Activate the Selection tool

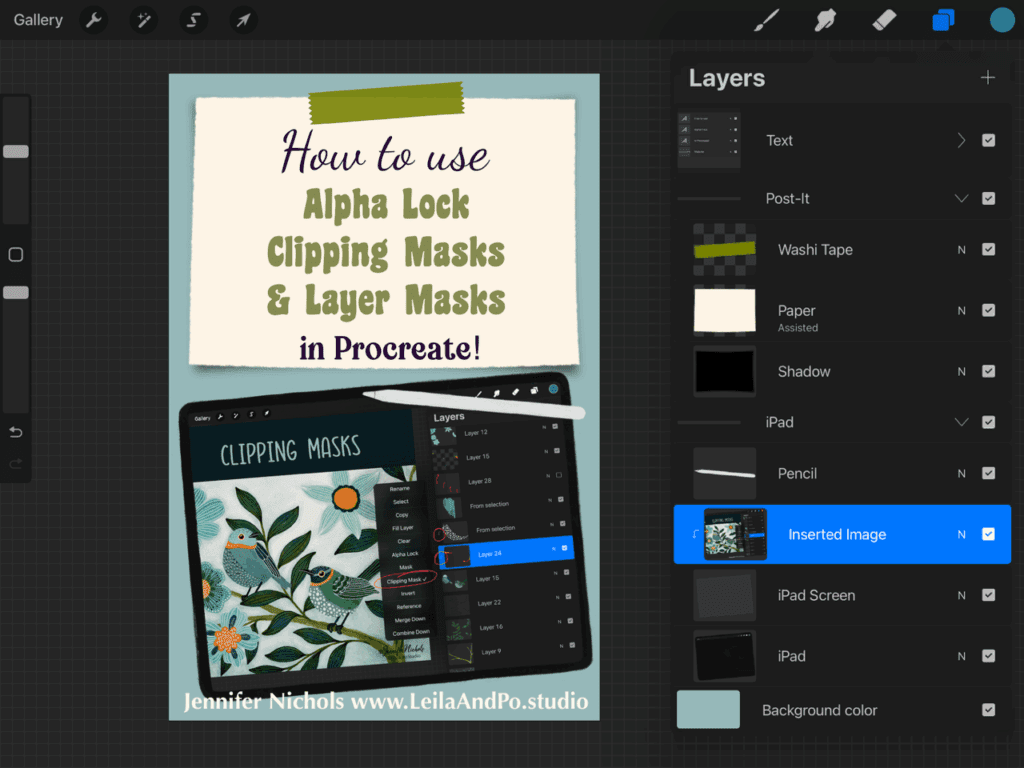[193, 20]
